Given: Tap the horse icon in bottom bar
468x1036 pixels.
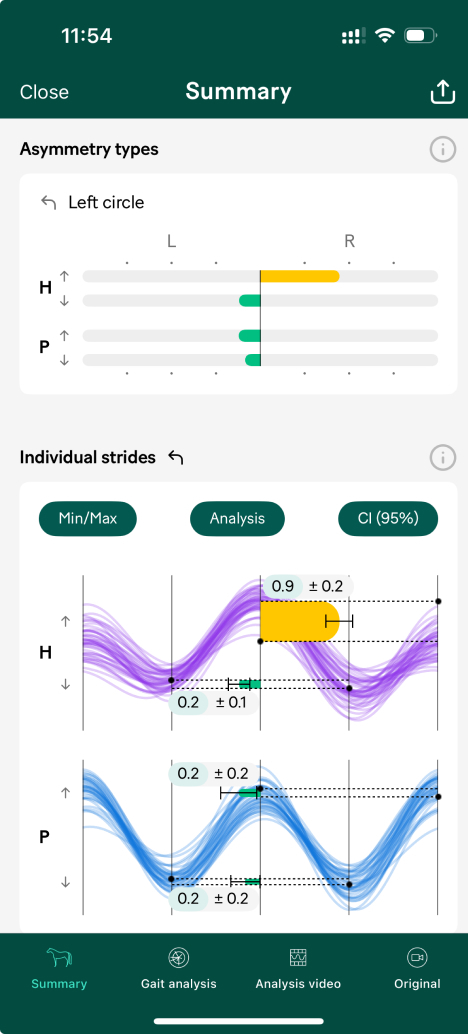Looking at the screenshot, I should (59, 957).
